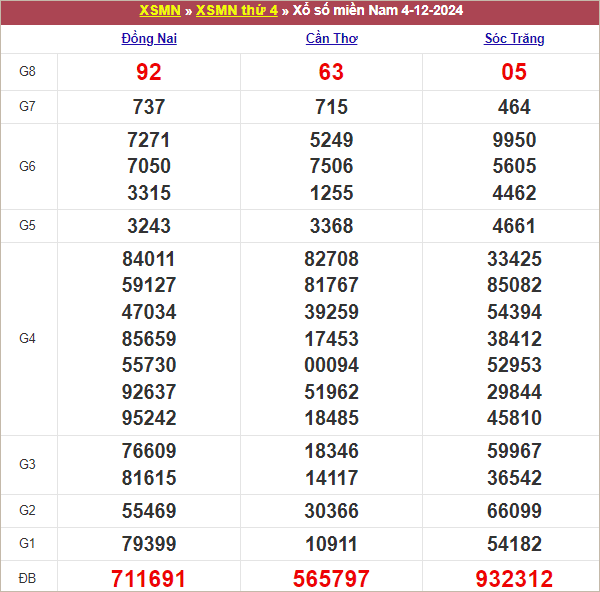Select the G6 number 4462

coord(514,193)
